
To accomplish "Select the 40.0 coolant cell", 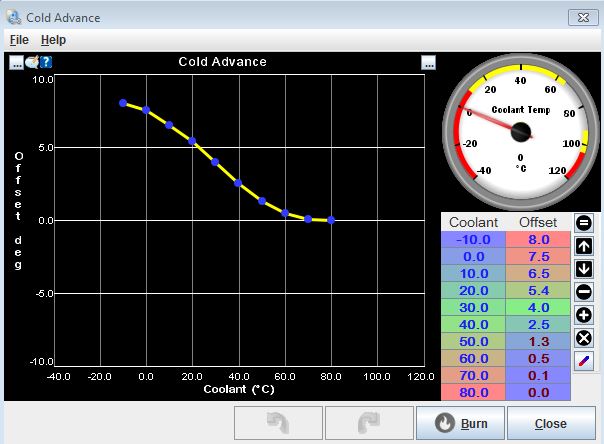I will pyautogui.click(x=471, y=325).
